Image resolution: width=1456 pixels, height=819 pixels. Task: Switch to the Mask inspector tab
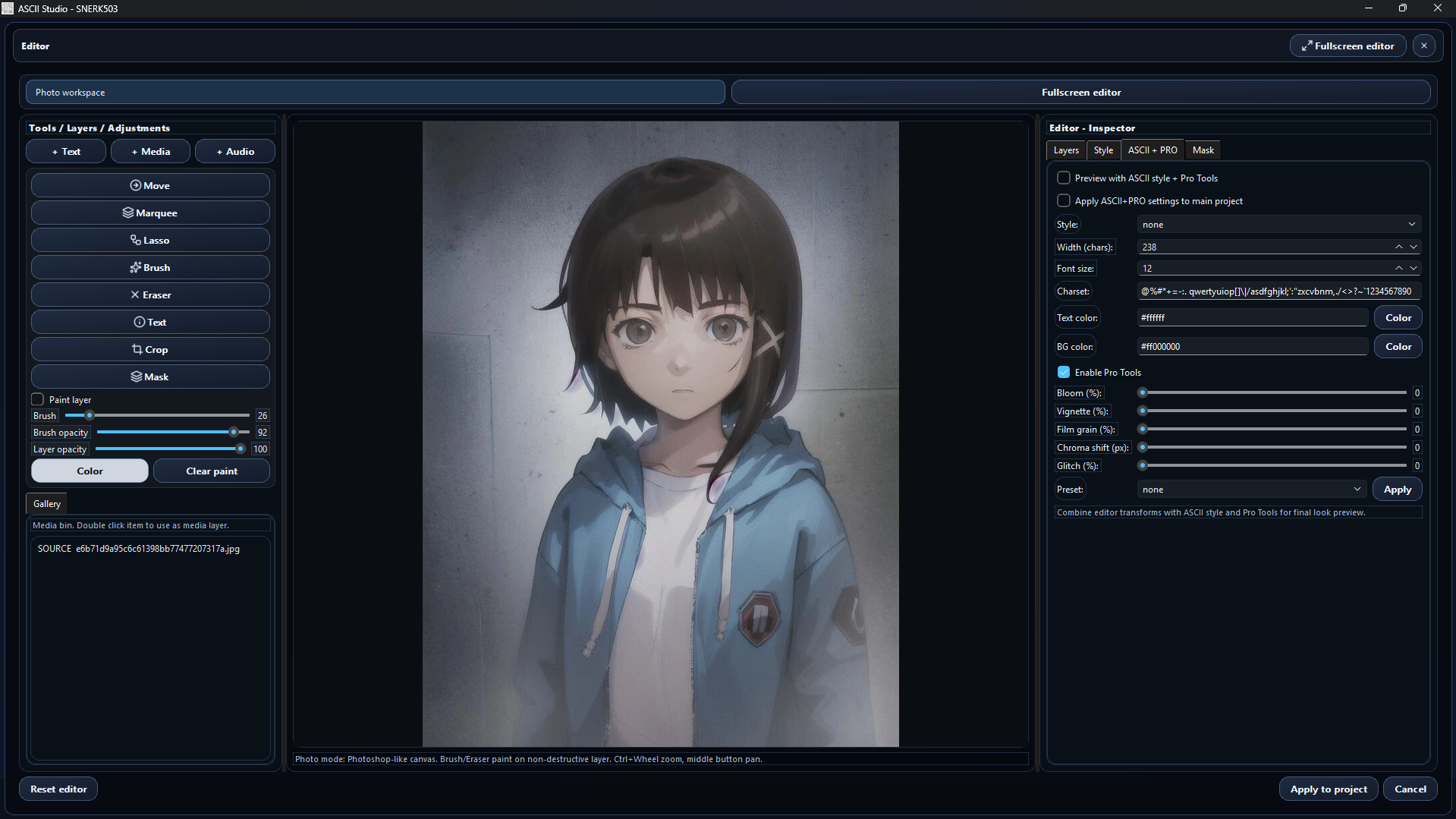pyautogui.click(x=1203, y=150)
